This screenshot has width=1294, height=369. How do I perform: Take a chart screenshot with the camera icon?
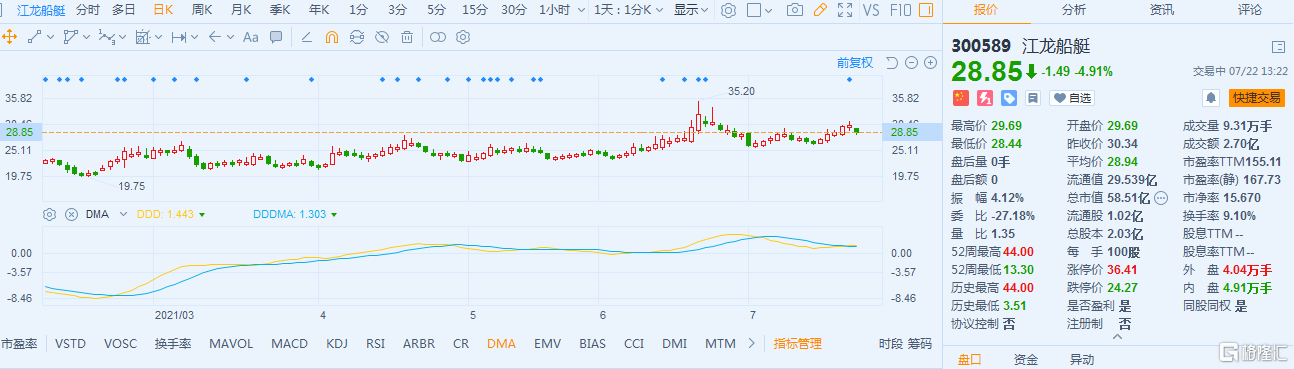click(794, 10)
